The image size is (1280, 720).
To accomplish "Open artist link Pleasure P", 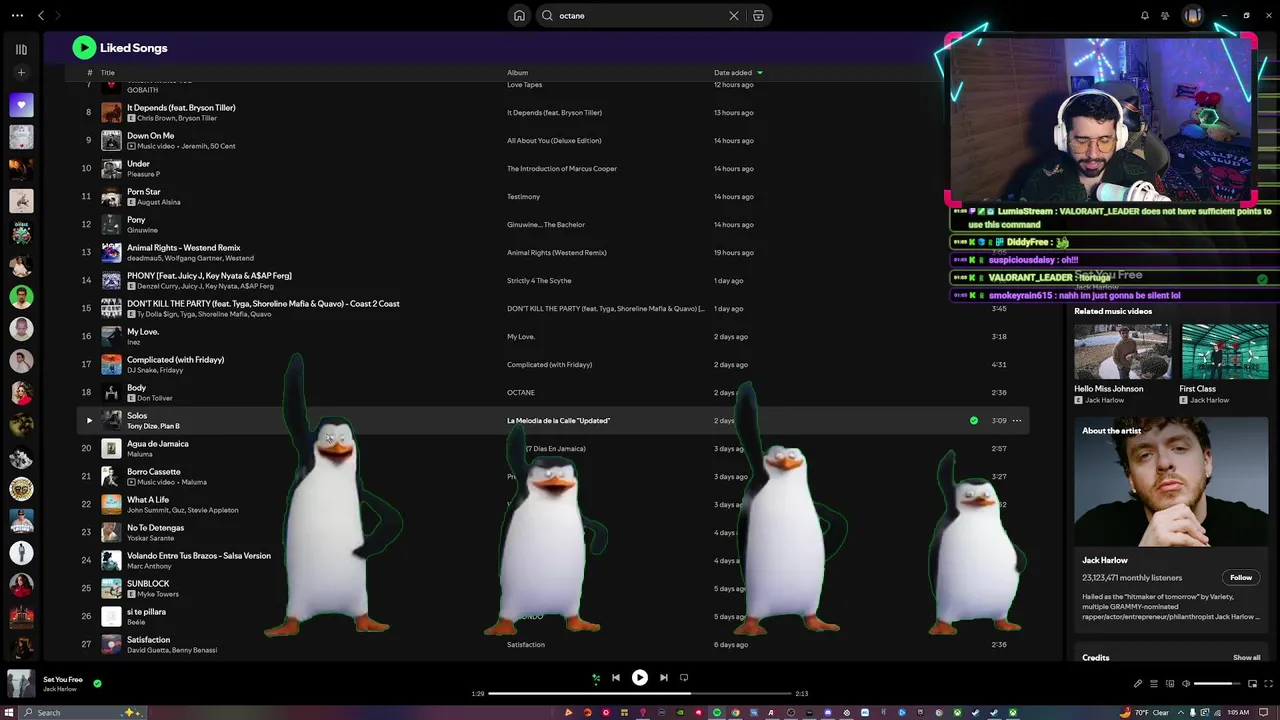I will pyautogui.click(x=143, y=174).
